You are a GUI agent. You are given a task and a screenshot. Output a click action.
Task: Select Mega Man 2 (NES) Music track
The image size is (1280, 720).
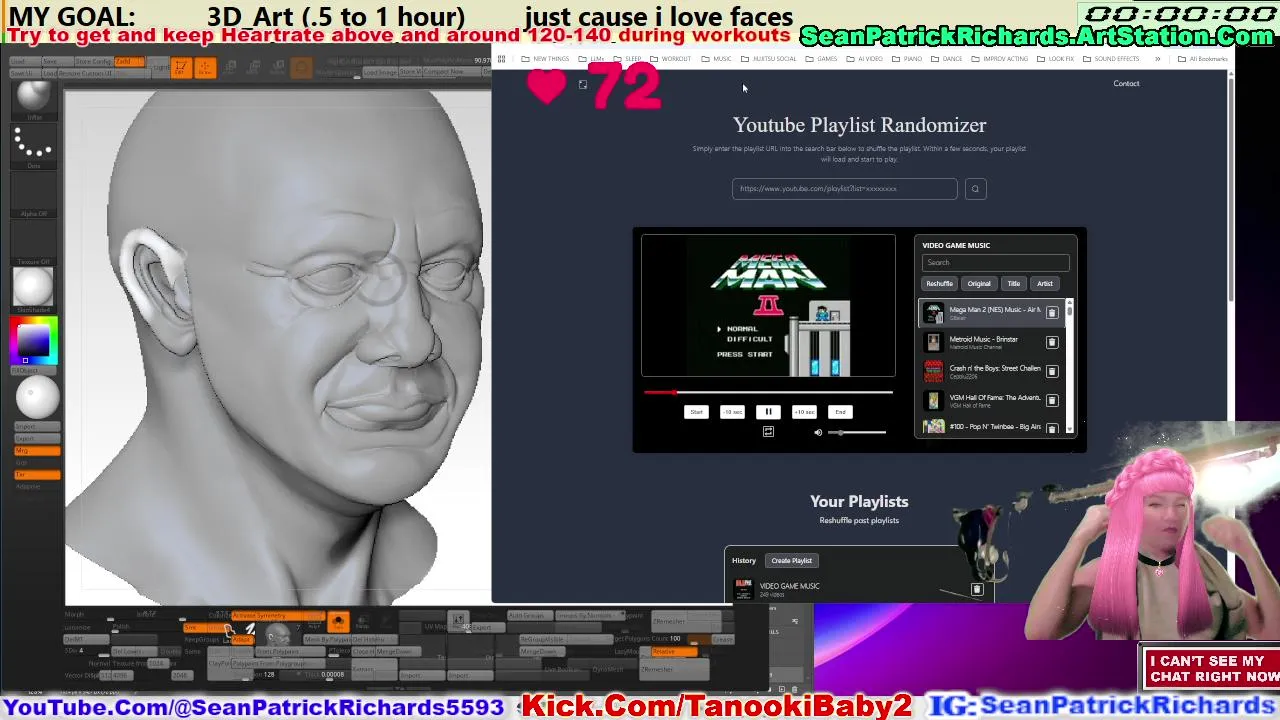point(992,313)
